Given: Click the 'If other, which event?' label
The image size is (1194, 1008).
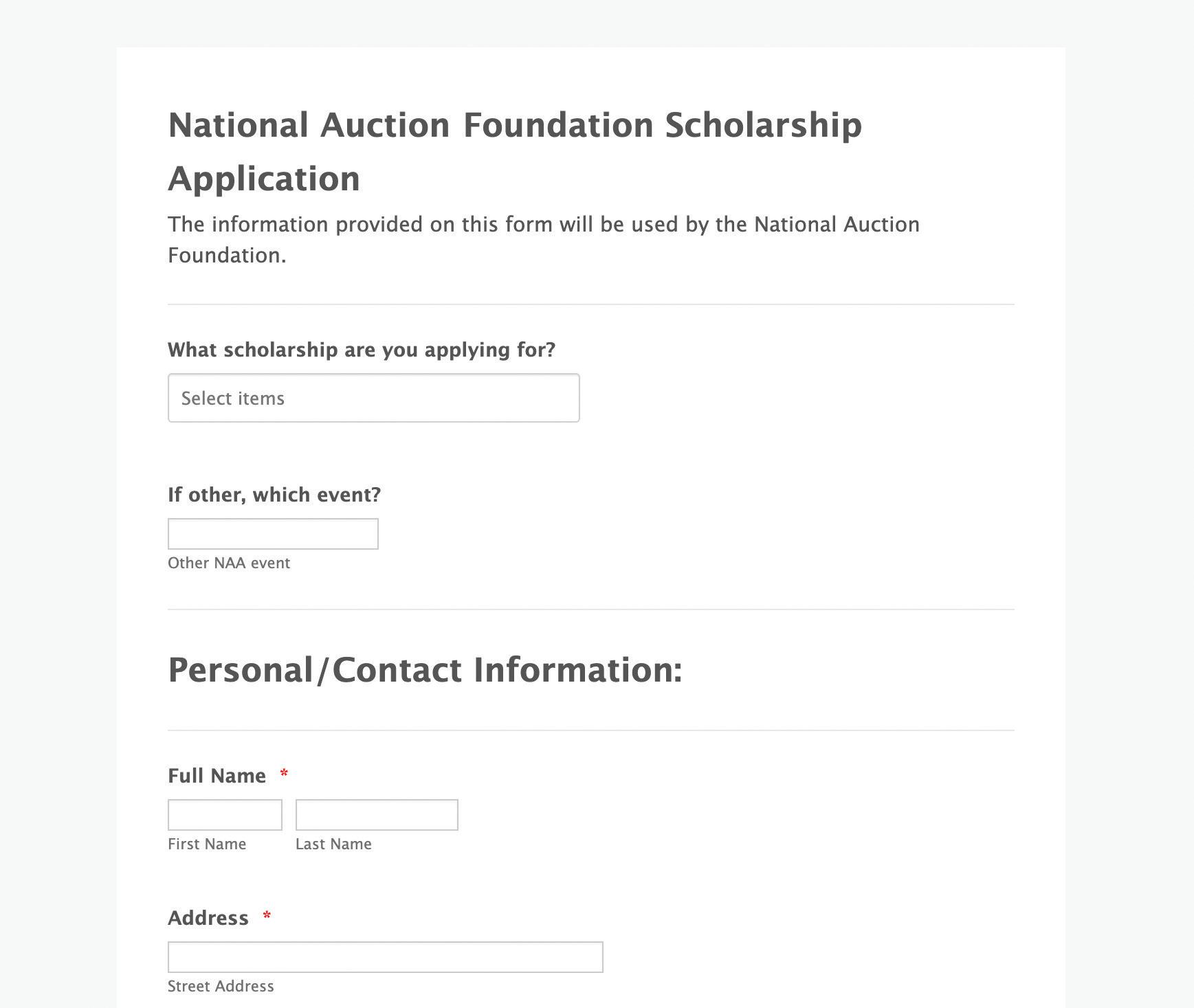Looking at the screenshot, I should click(274, 495).
